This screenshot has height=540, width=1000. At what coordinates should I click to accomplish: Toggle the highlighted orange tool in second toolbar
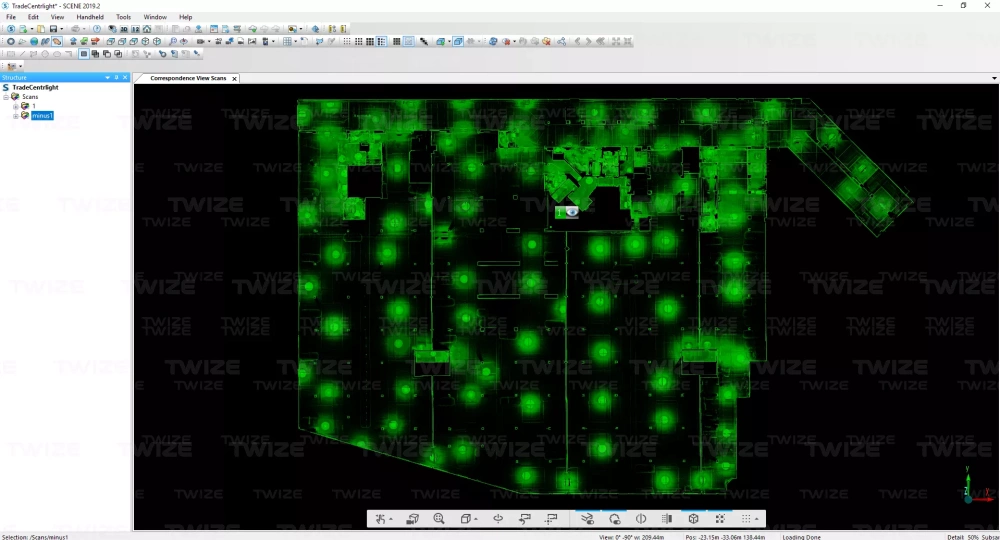point(57,41)
